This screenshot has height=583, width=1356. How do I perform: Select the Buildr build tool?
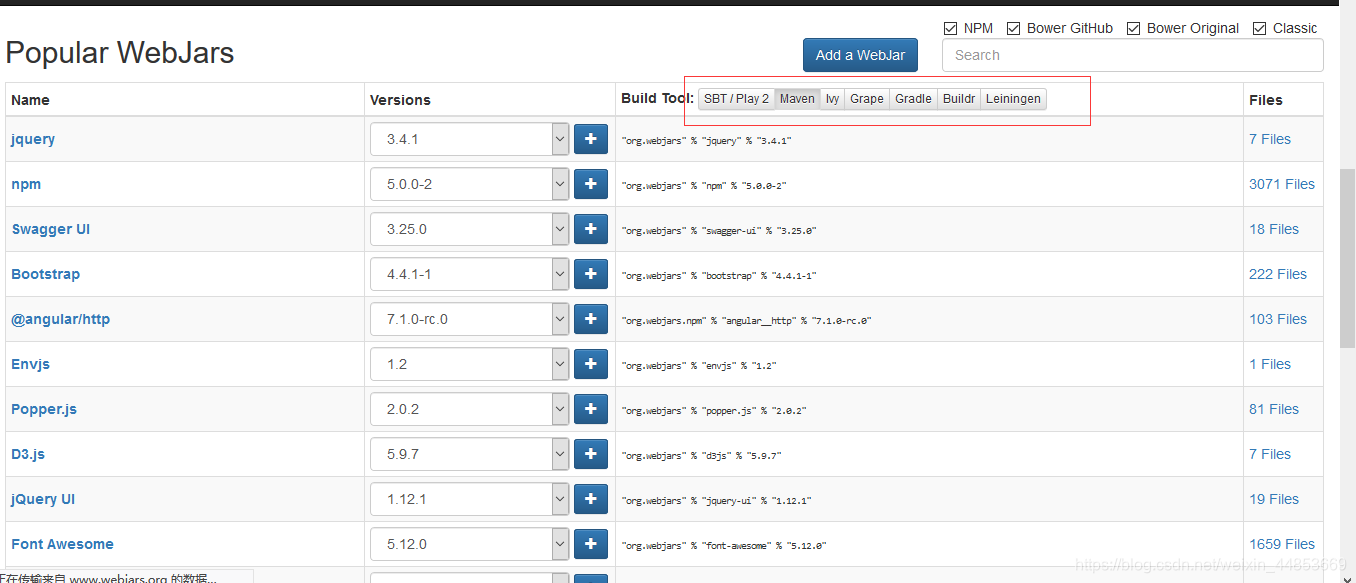click(x=959, y=99)
